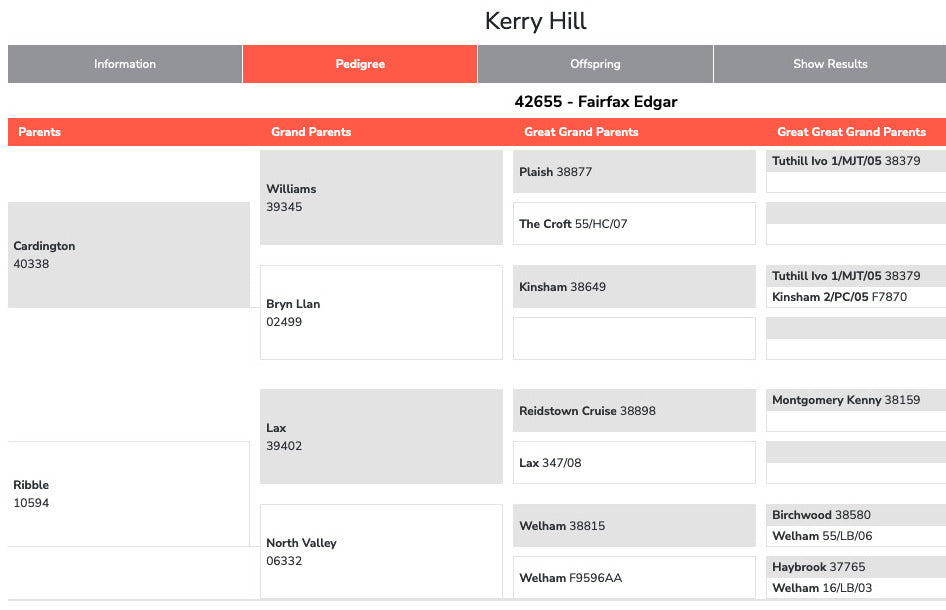Select great grandparent Kinsham 38649
The height and width of the screenshot is (610, 946).
(x=562, y=287)
